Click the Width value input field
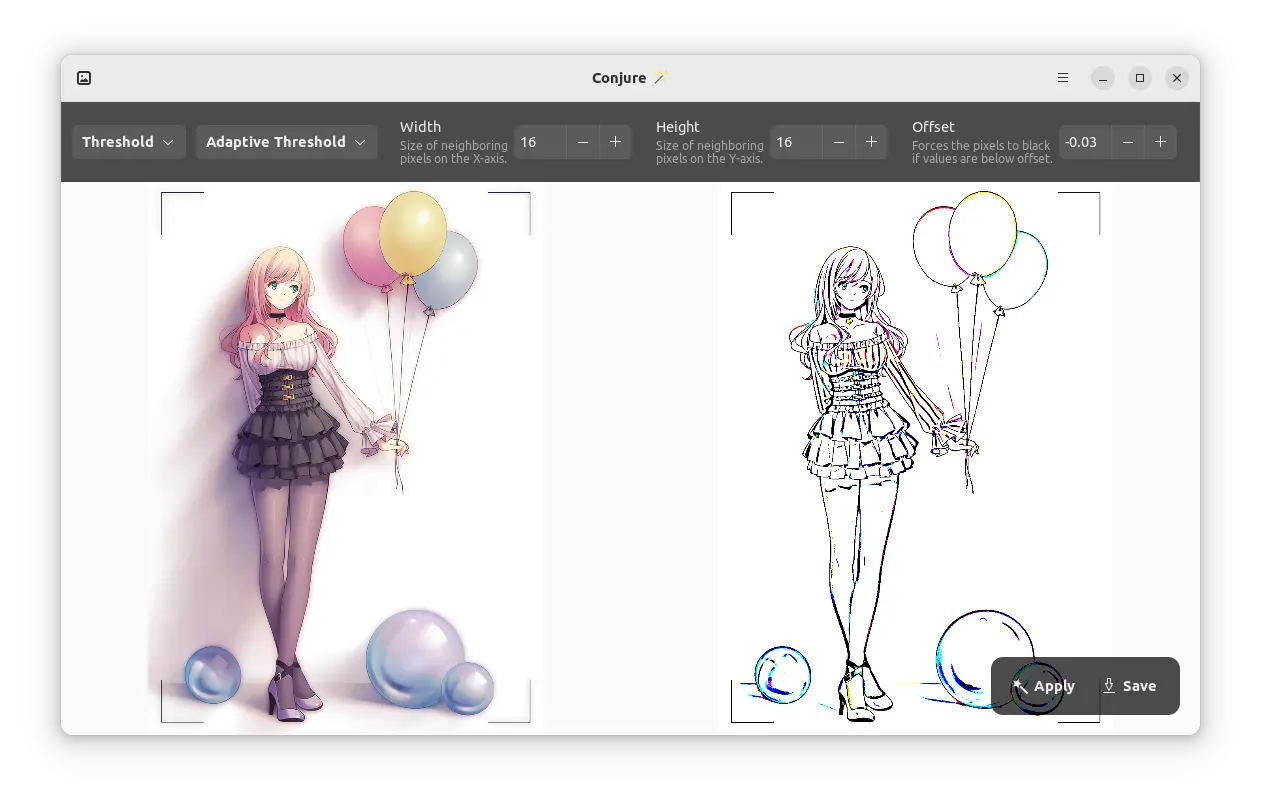The width and height of the screenshot is (1261, 802). click(540, 142)
